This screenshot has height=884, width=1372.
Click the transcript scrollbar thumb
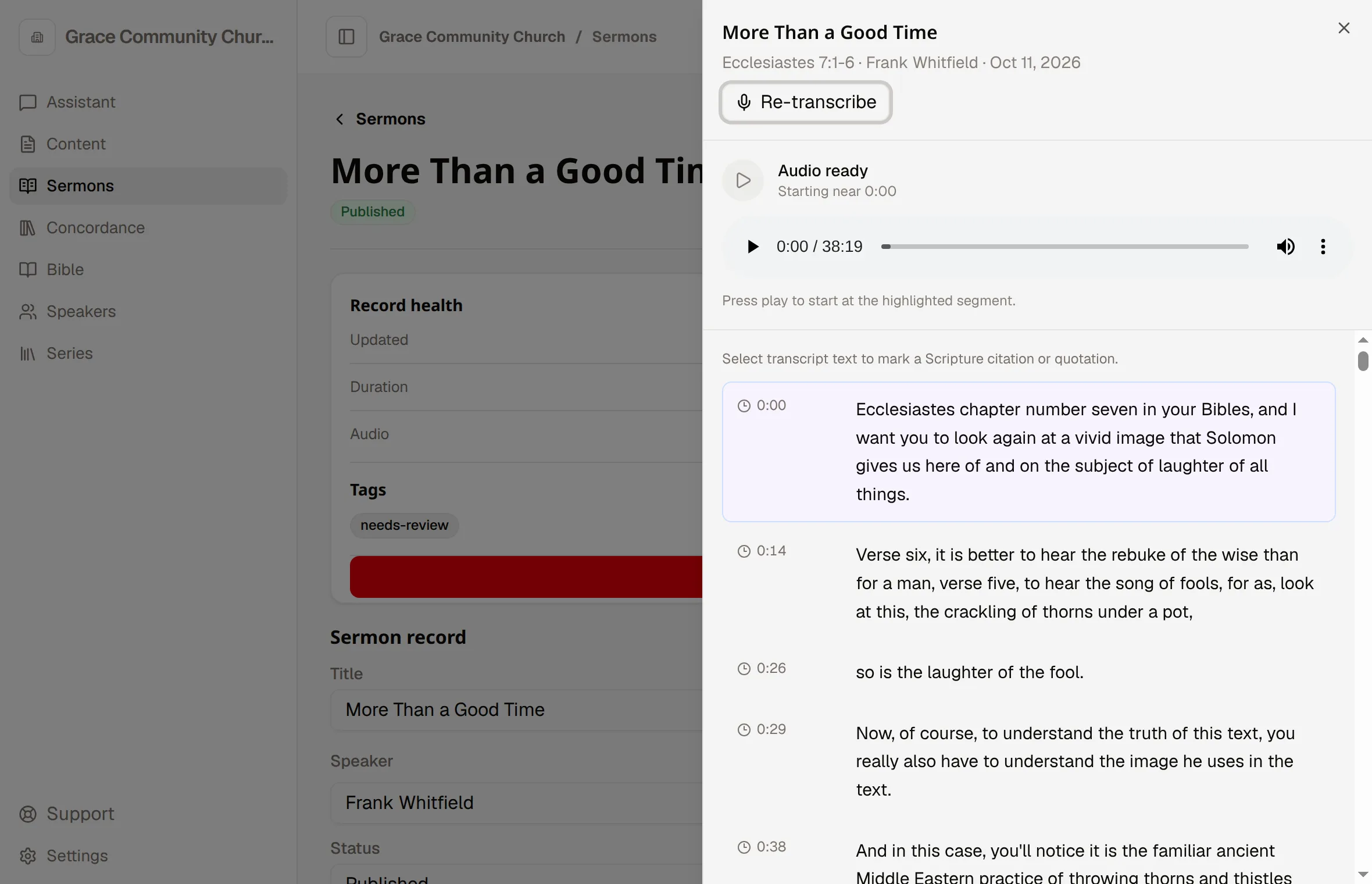(x=1363, y=361)
